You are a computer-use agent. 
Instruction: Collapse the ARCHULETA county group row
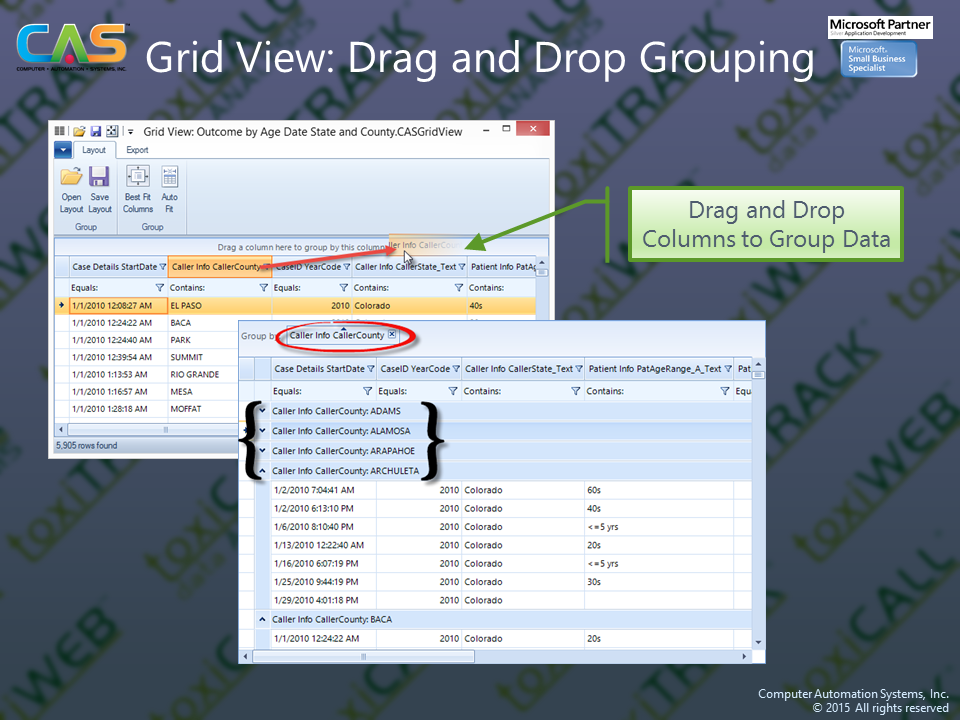coord(262,471)
